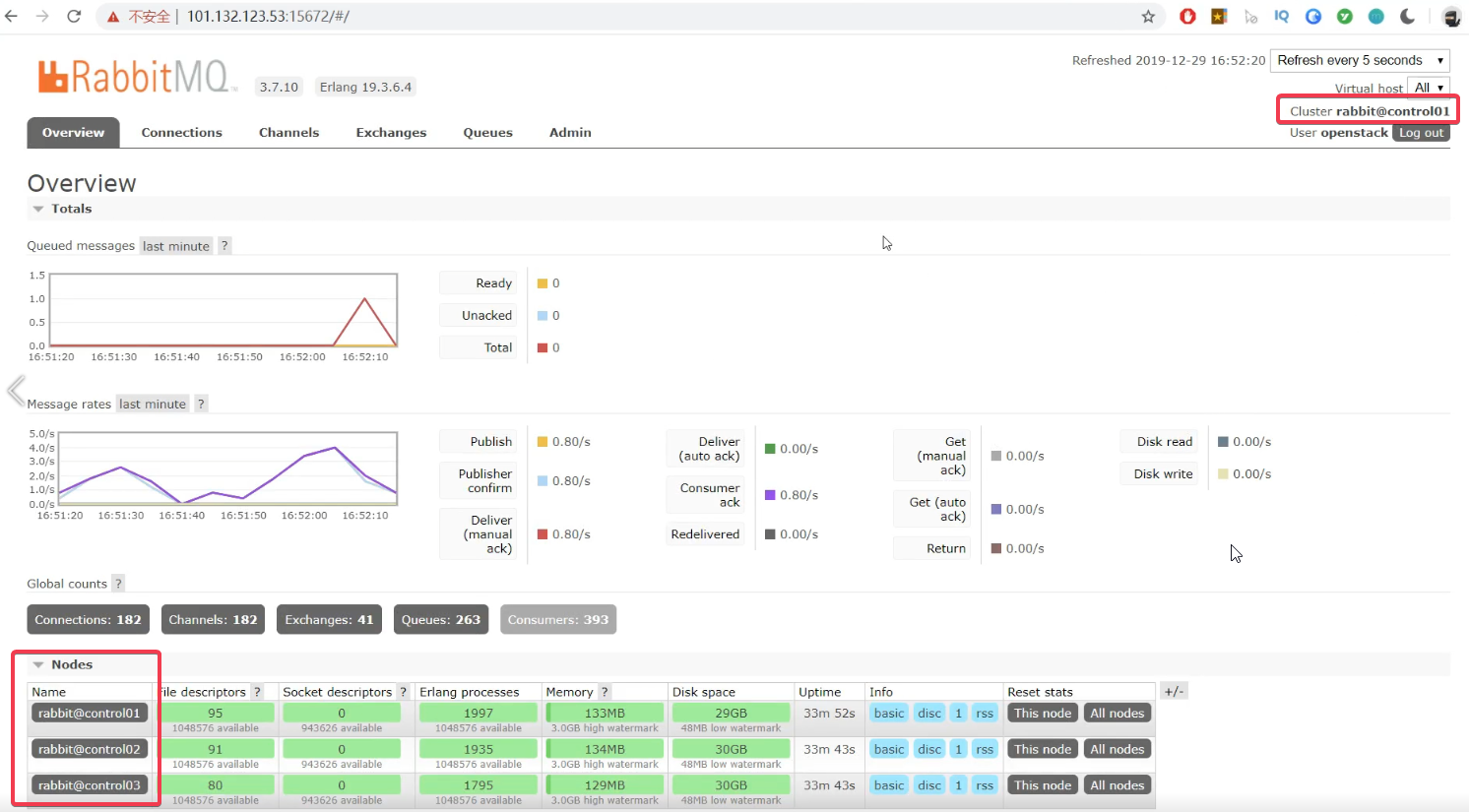Click This node button for rabbit@control03
Screen dimensions: 1469x812
click(x=1043, y=785)
